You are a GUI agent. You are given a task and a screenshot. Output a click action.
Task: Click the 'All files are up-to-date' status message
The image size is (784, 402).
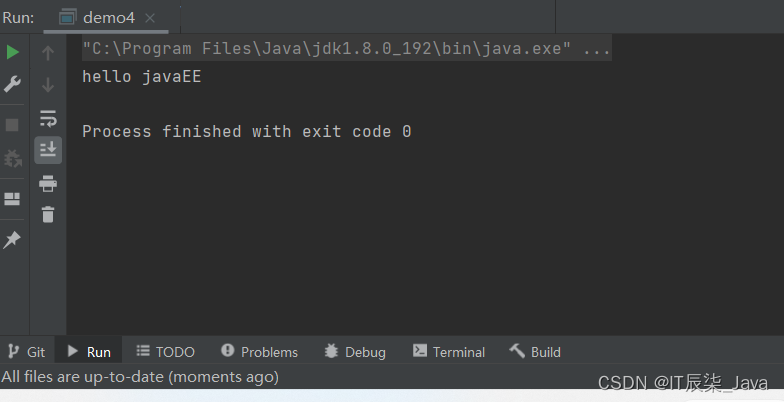(140, 377)
